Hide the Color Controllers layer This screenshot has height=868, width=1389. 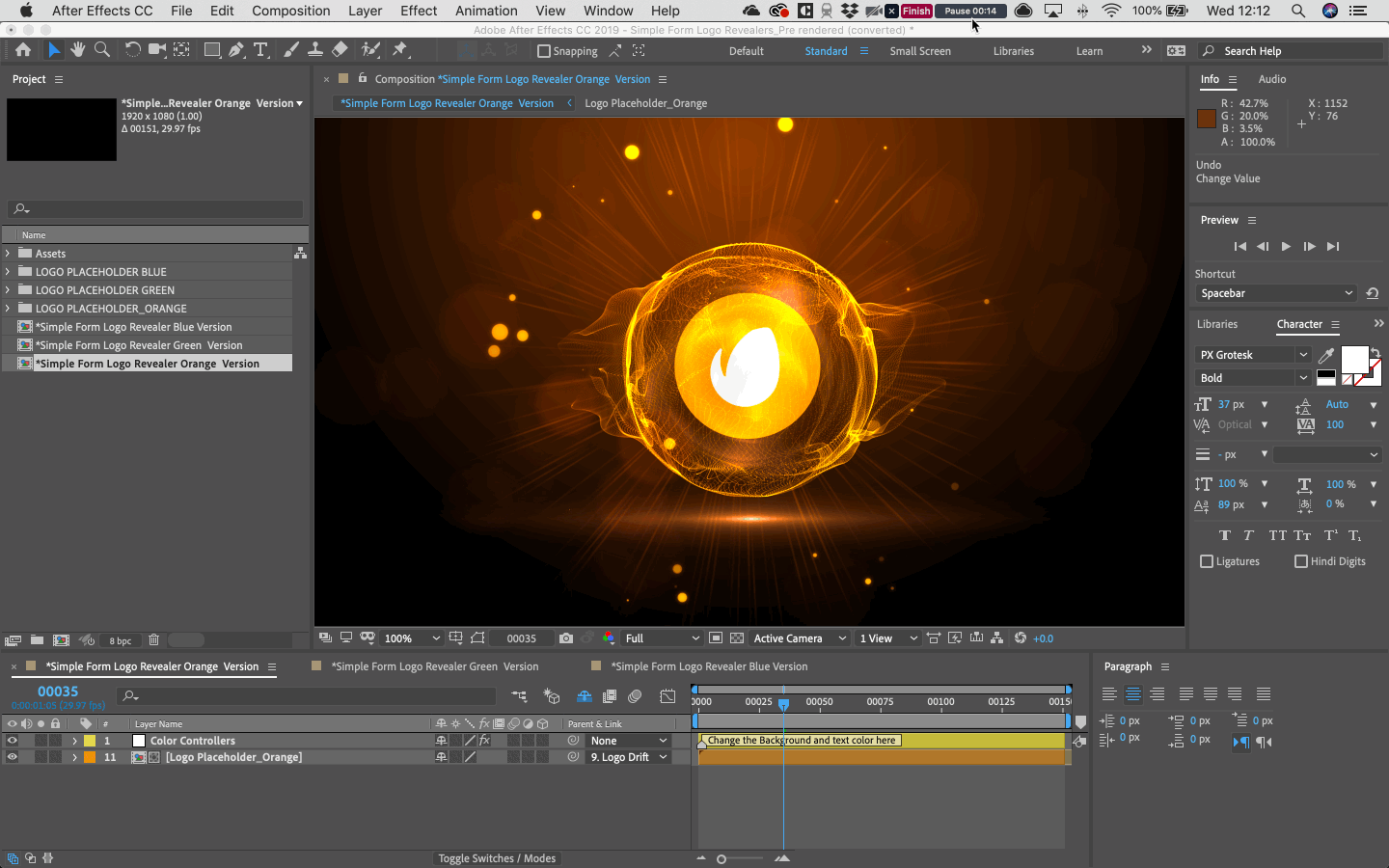point(13,741)
